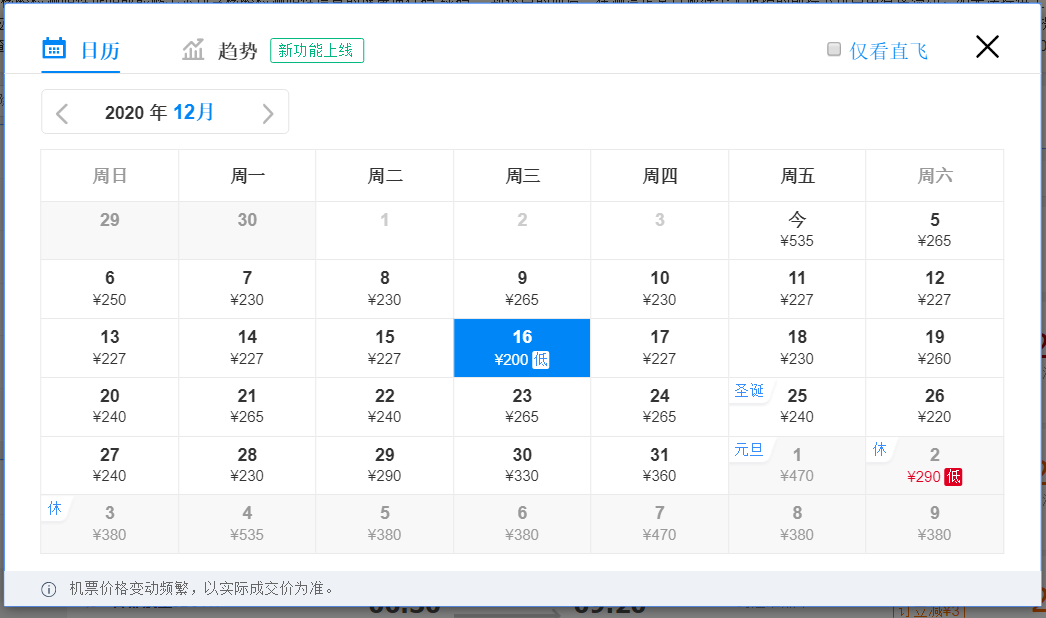Screen dimensions: 1046x618
Task: Pick December 22 at ¥240
Action: point(384,406)
